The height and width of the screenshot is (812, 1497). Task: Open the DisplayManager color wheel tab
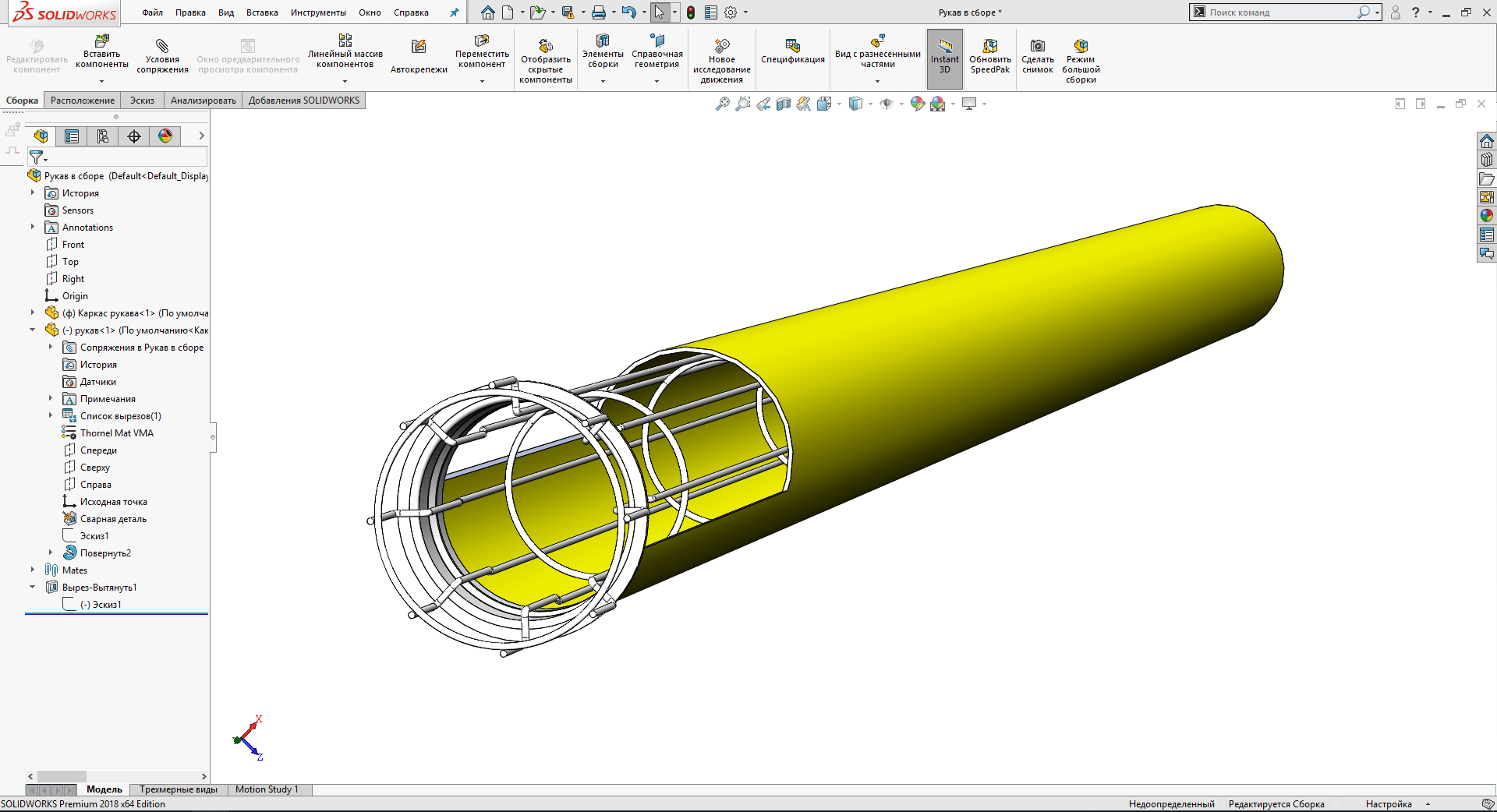165,136
